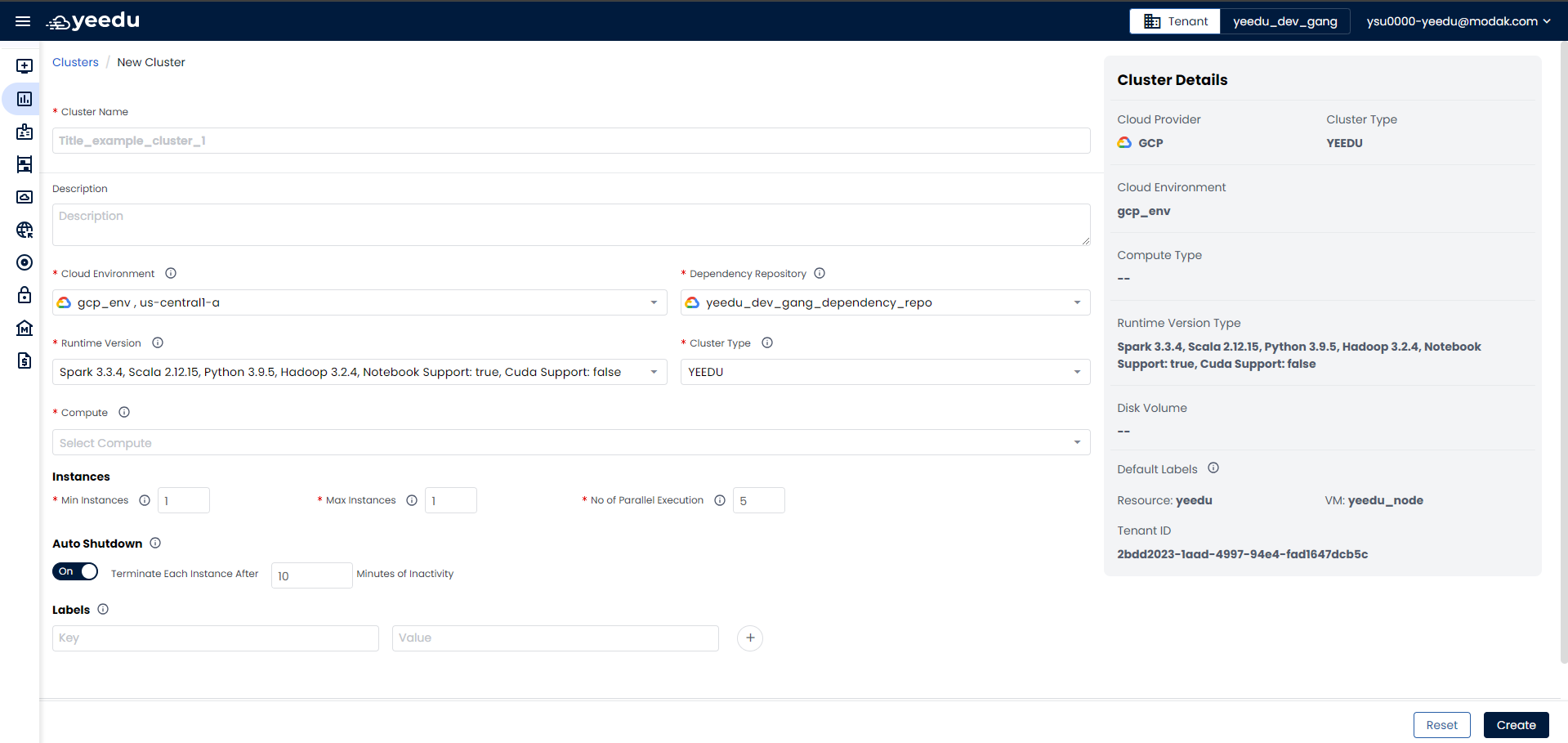Click the GCP cloud provider value
1568x743 pixels.
1141,143
